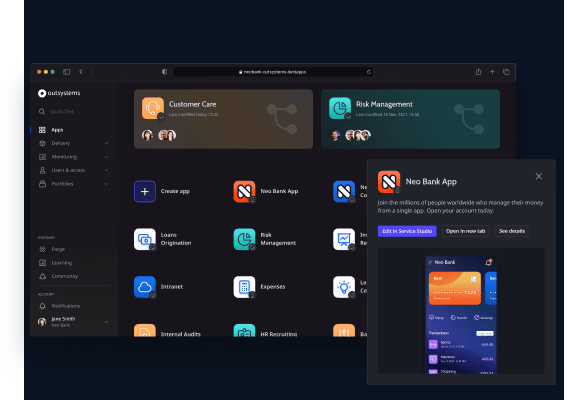Open Risk Management app icon in grid
The width and height of the screenshot is (567, 400).
coord(244,239)
